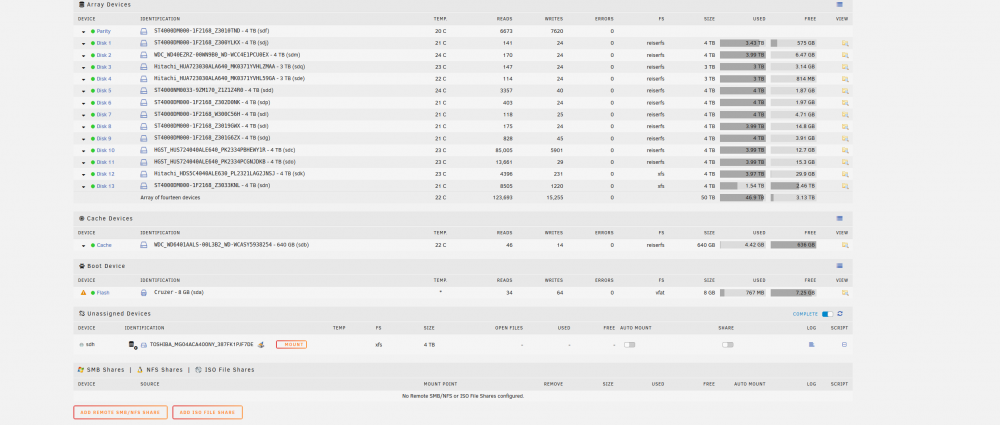Screen dimensions: 1000x425
Task: Expand the dropdown arrow beside Disk 6
Action: [84, 103]
